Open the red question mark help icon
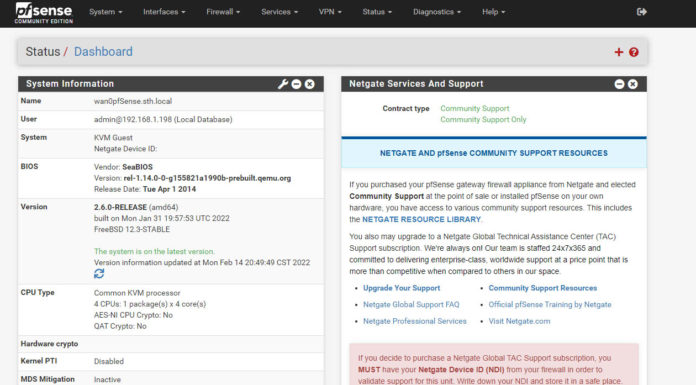The width and height of the screenshot is (696, 385). pos(634,52)
